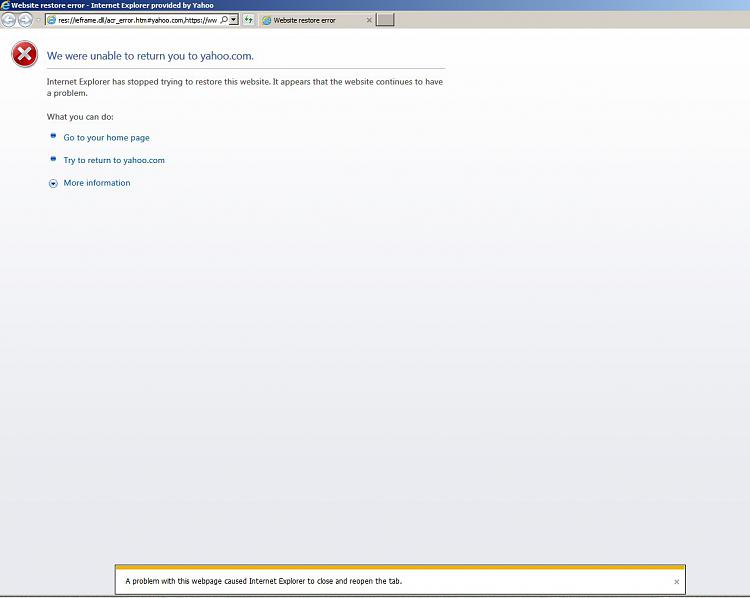Click Try to return to yahoo.com link
The width and height of the screenshot is (750, 598).
click(114, 160)
